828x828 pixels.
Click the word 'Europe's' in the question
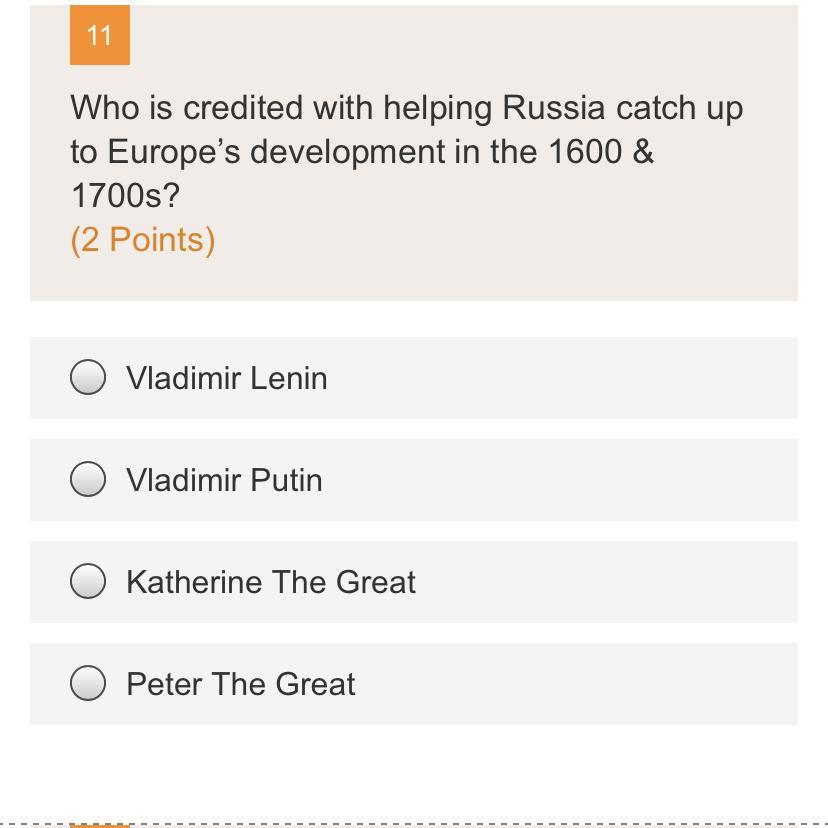[174, 153]
